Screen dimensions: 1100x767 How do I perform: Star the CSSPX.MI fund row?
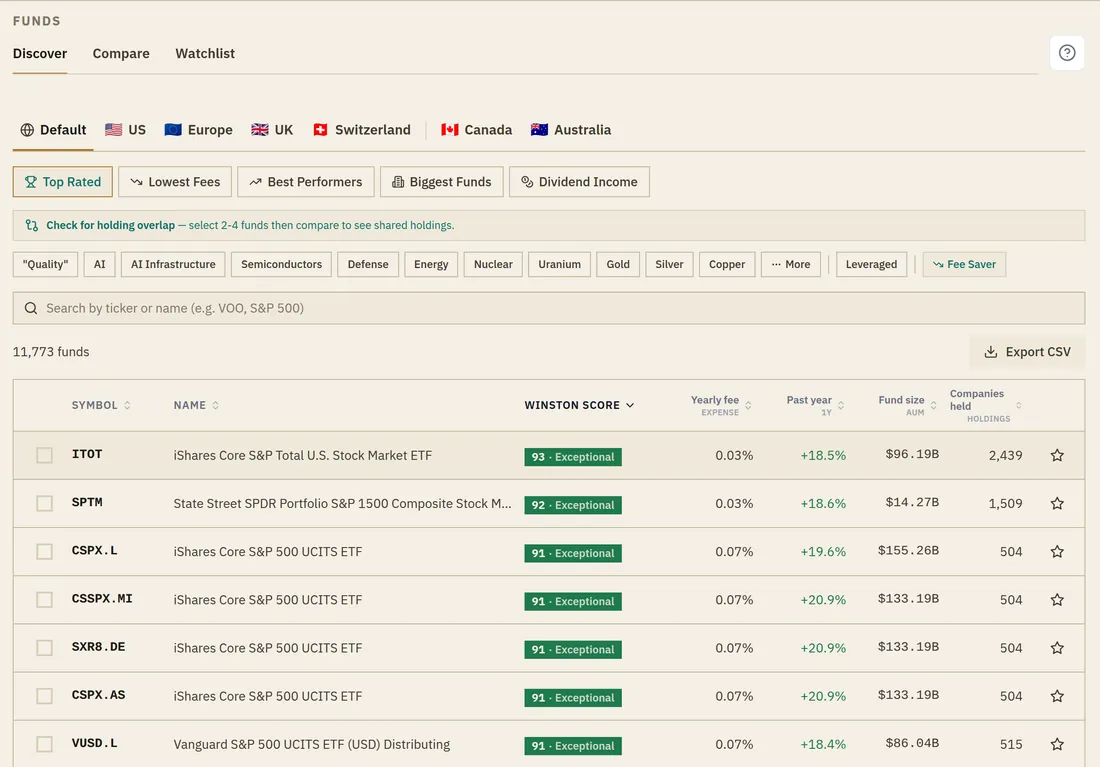[x=1057, y=600]
